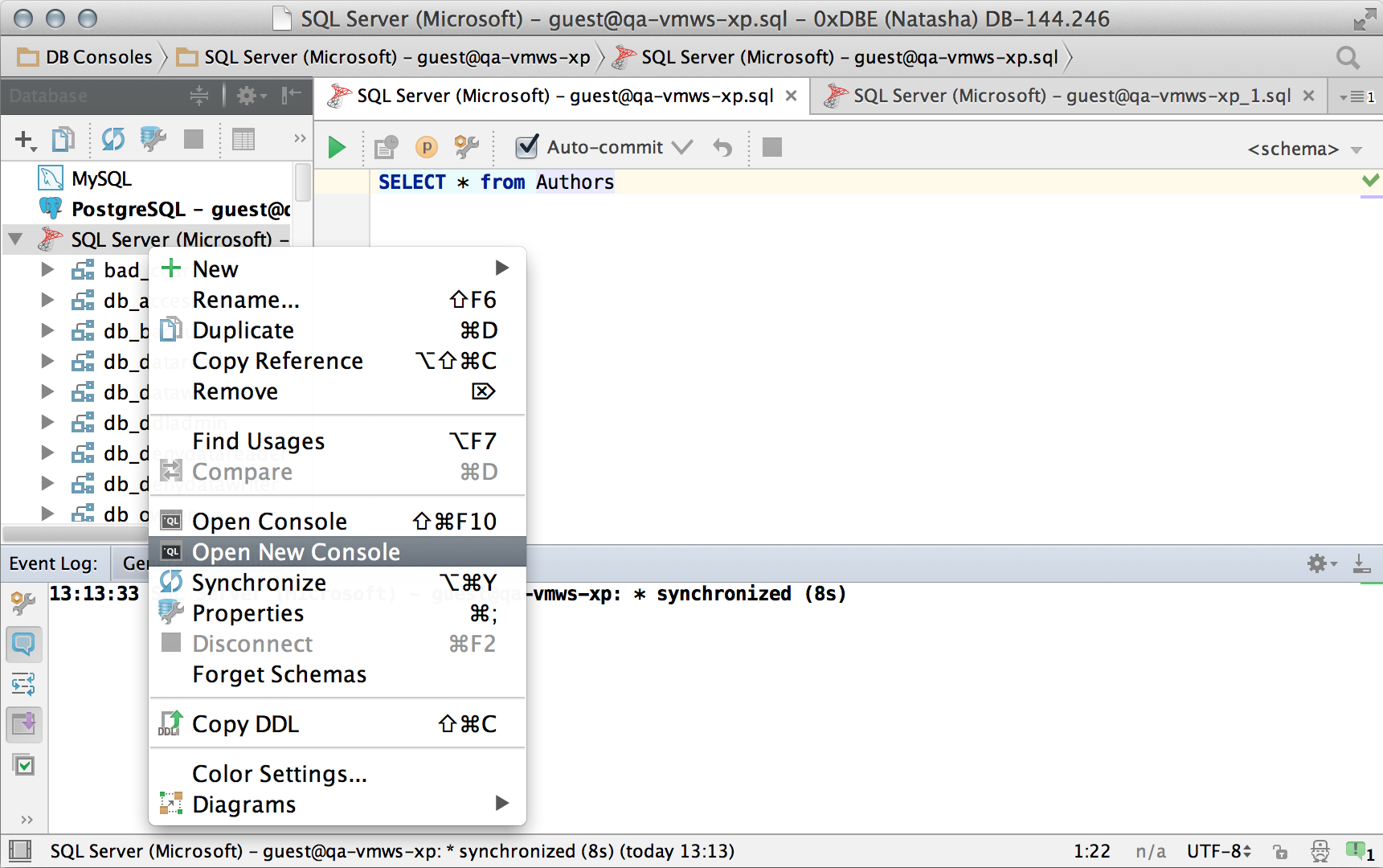Click the search magnifier icon in navigation bar
The height and width of the screenshot is (868, 1383).
1348,58
